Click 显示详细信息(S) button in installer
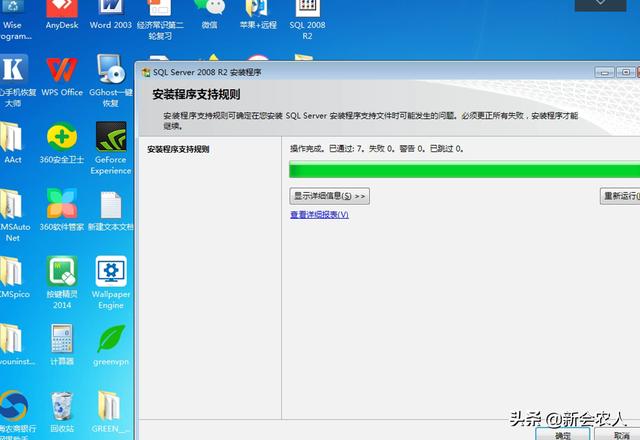This screenshot has height=440, width=640. pos(329,196)
